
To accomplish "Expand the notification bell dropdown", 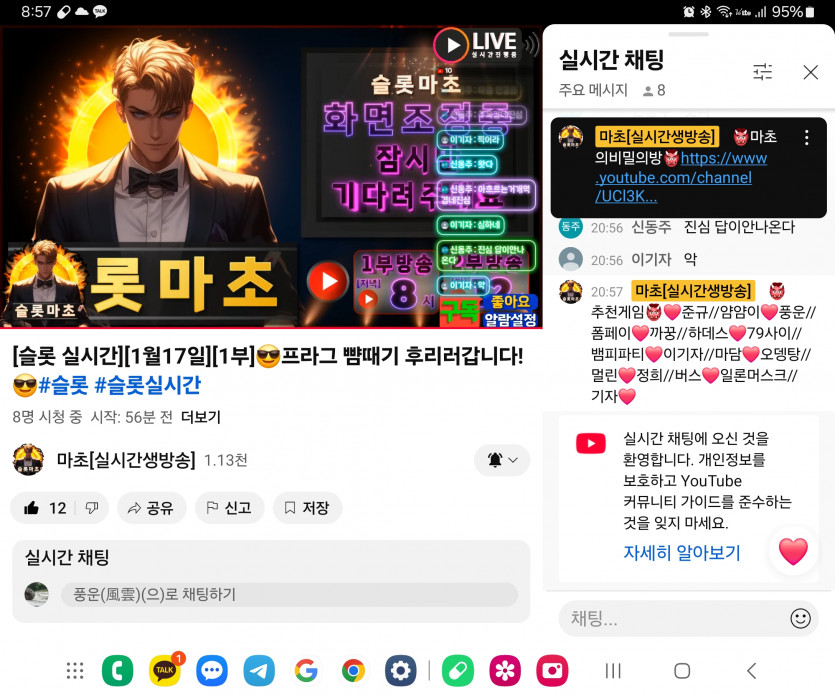I will (x=502, y=460).
